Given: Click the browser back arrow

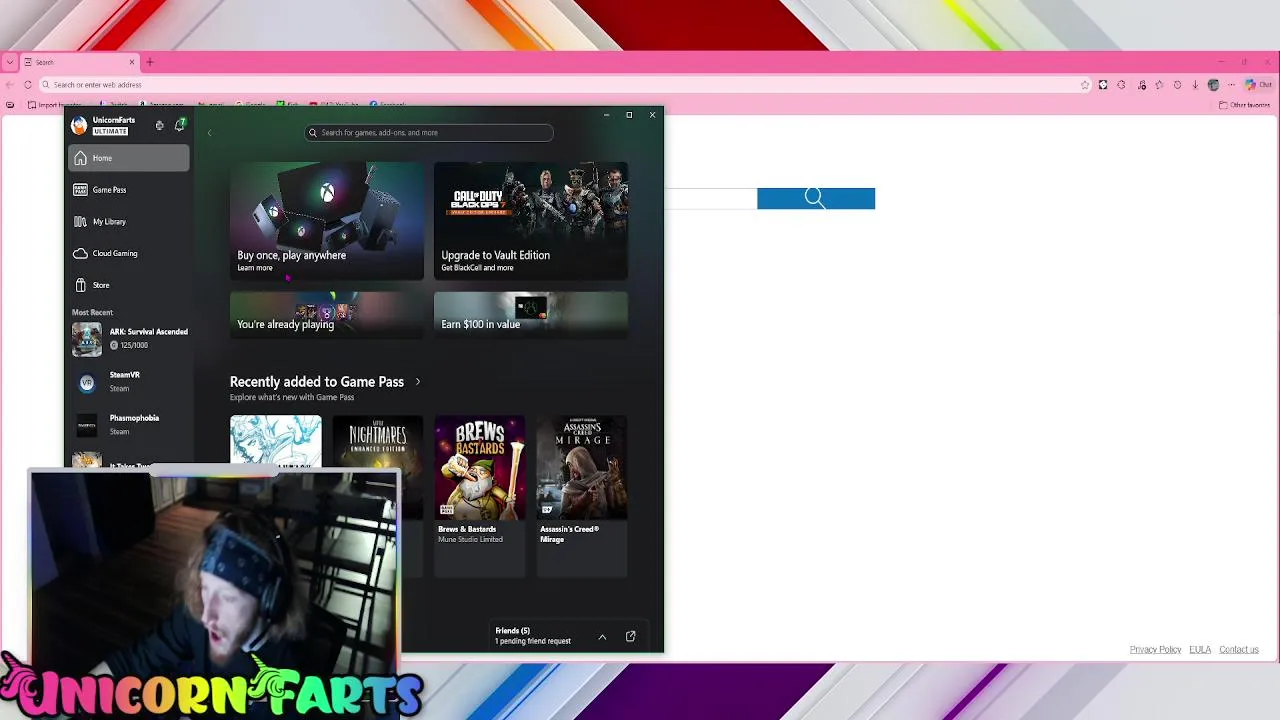Looking at the screenshot, I should pyautogui.click(x=9, y=85).
